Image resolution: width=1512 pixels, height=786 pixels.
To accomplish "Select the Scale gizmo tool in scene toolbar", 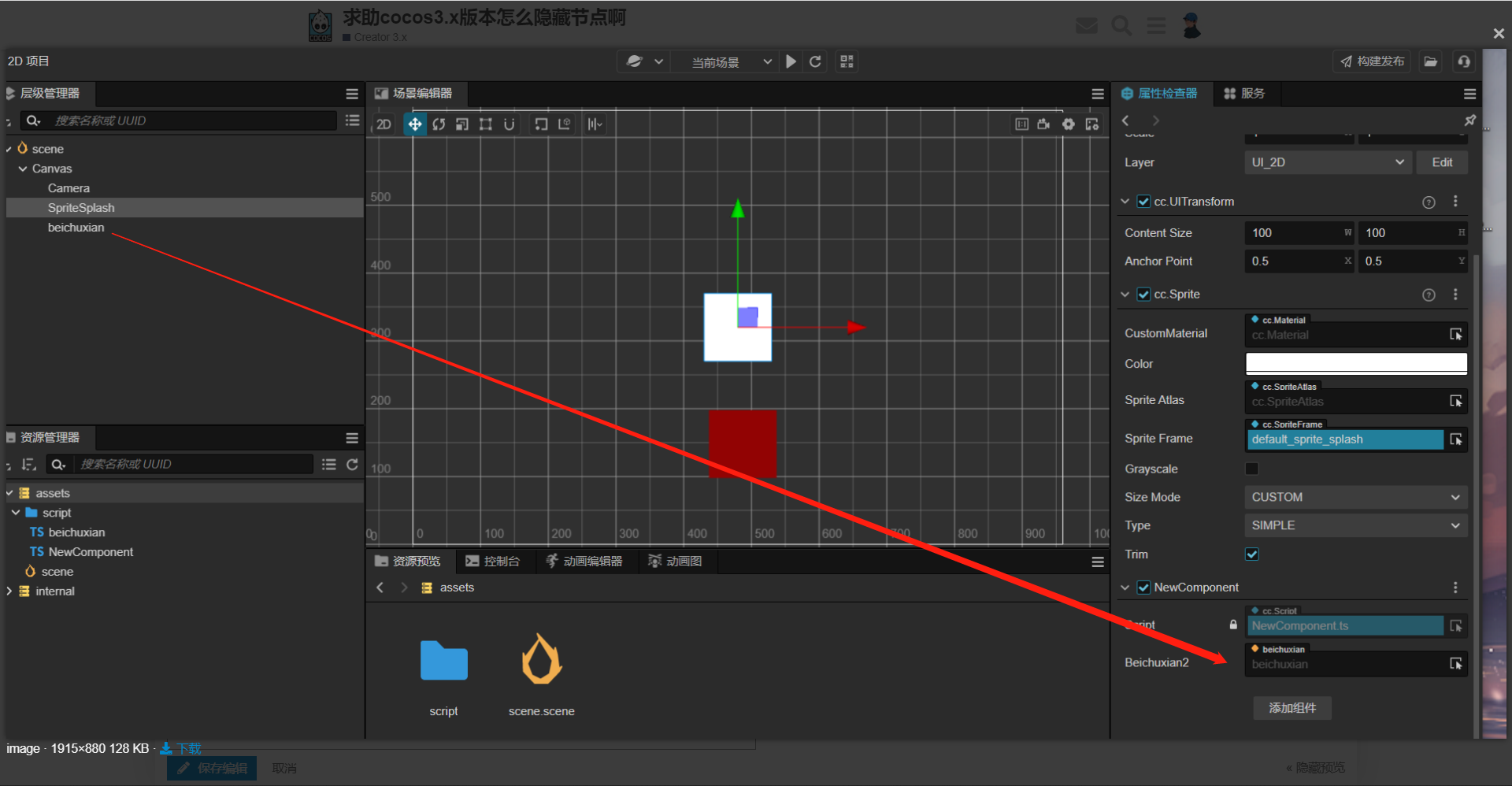I will (462, 124).
